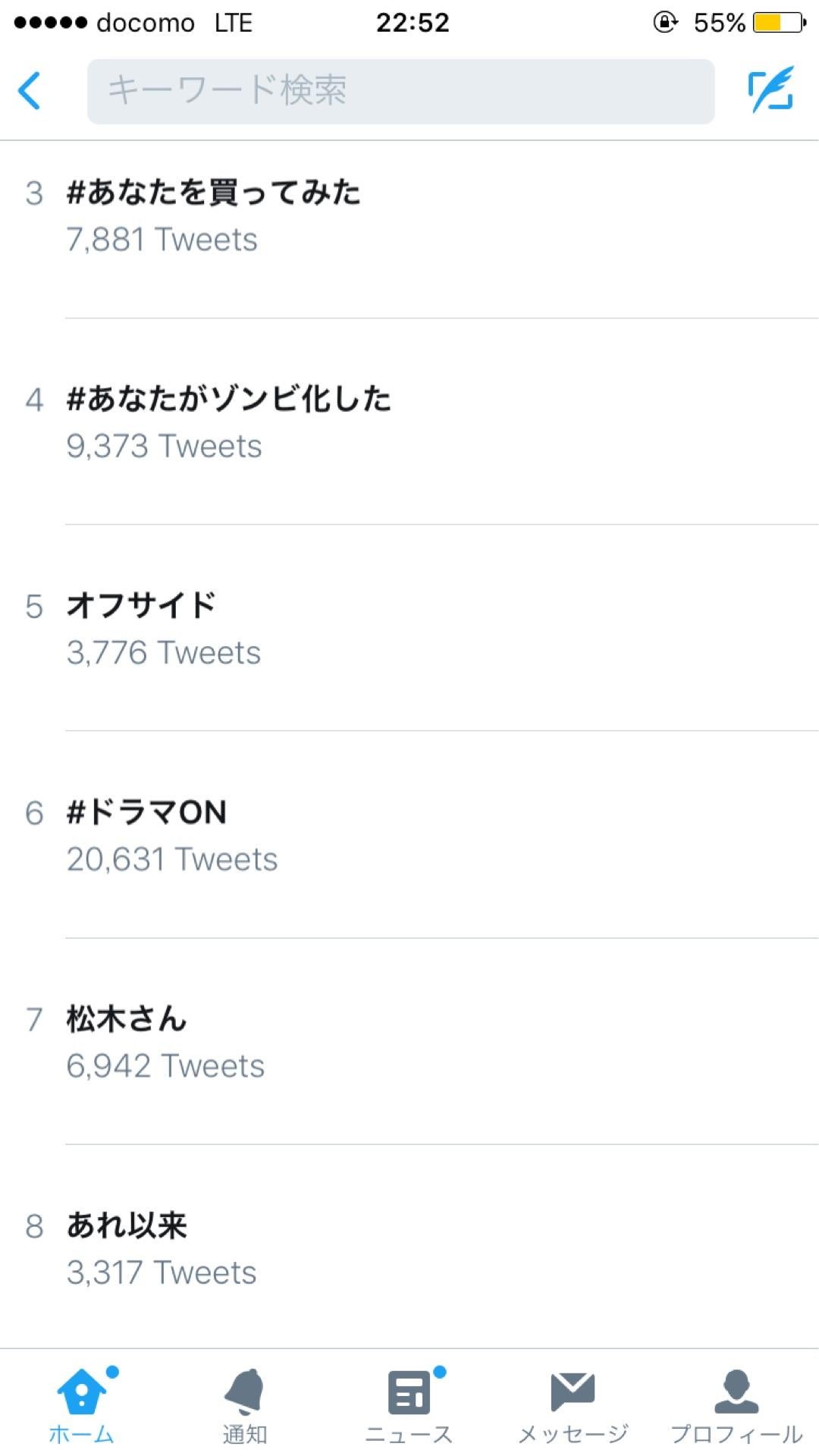Open the #ドラマON trend

146,813
